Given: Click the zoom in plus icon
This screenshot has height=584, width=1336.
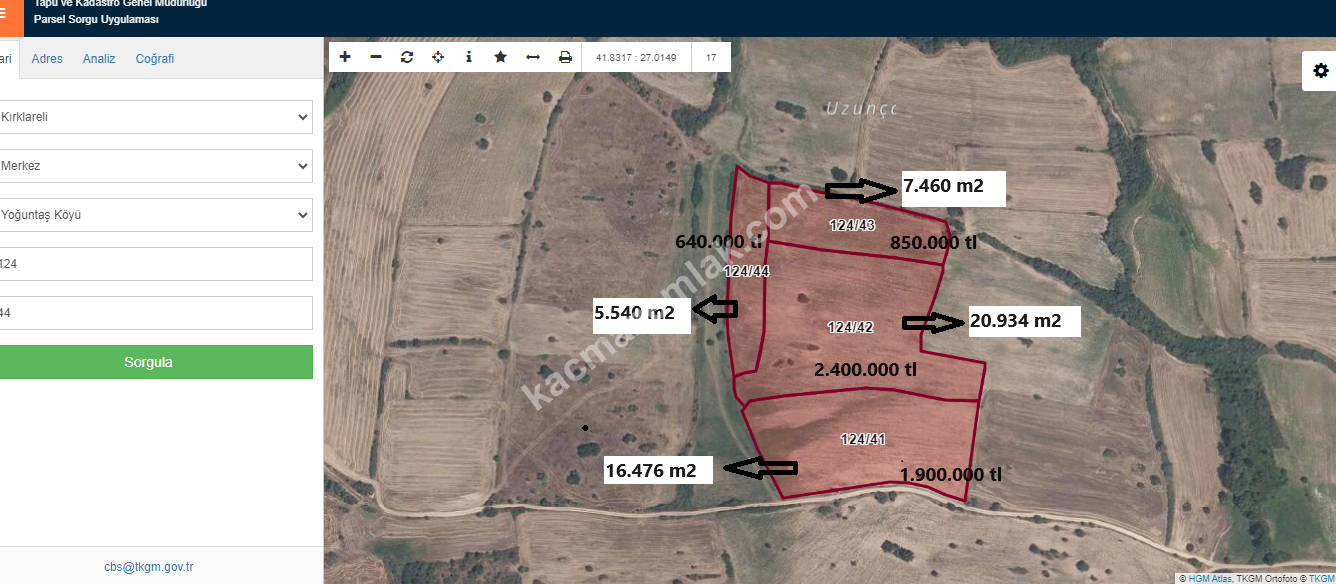Looking at the screenshot, I should [345, 57].
